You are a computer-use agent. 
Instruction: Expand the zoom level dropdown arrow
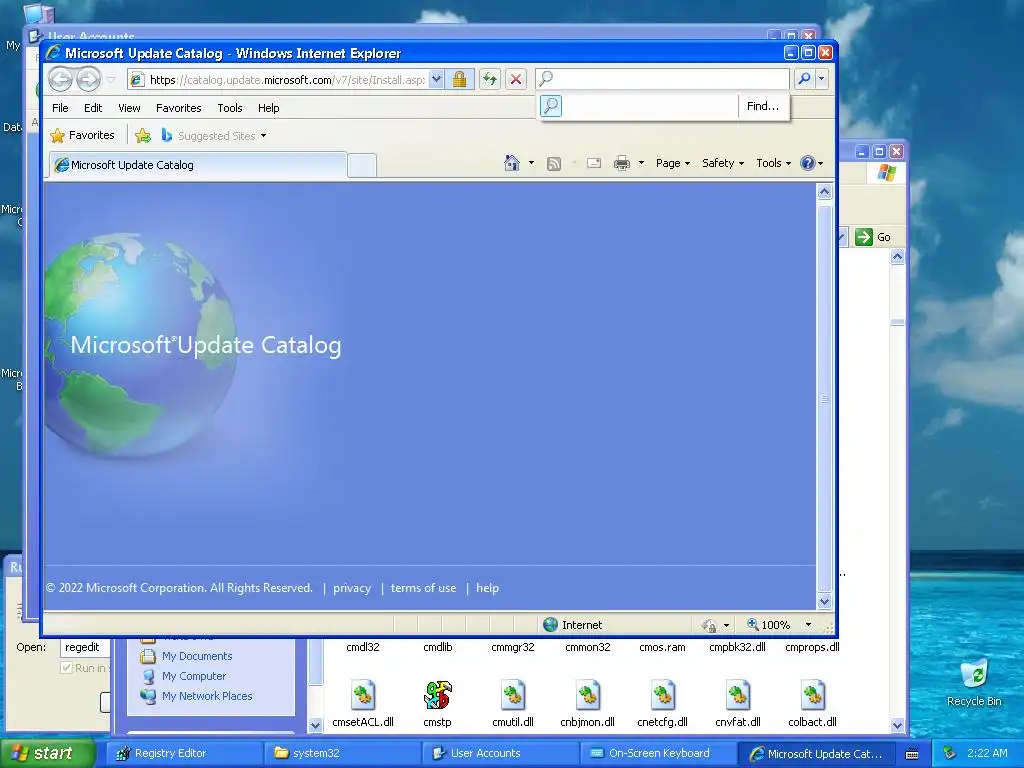[808, 625]
